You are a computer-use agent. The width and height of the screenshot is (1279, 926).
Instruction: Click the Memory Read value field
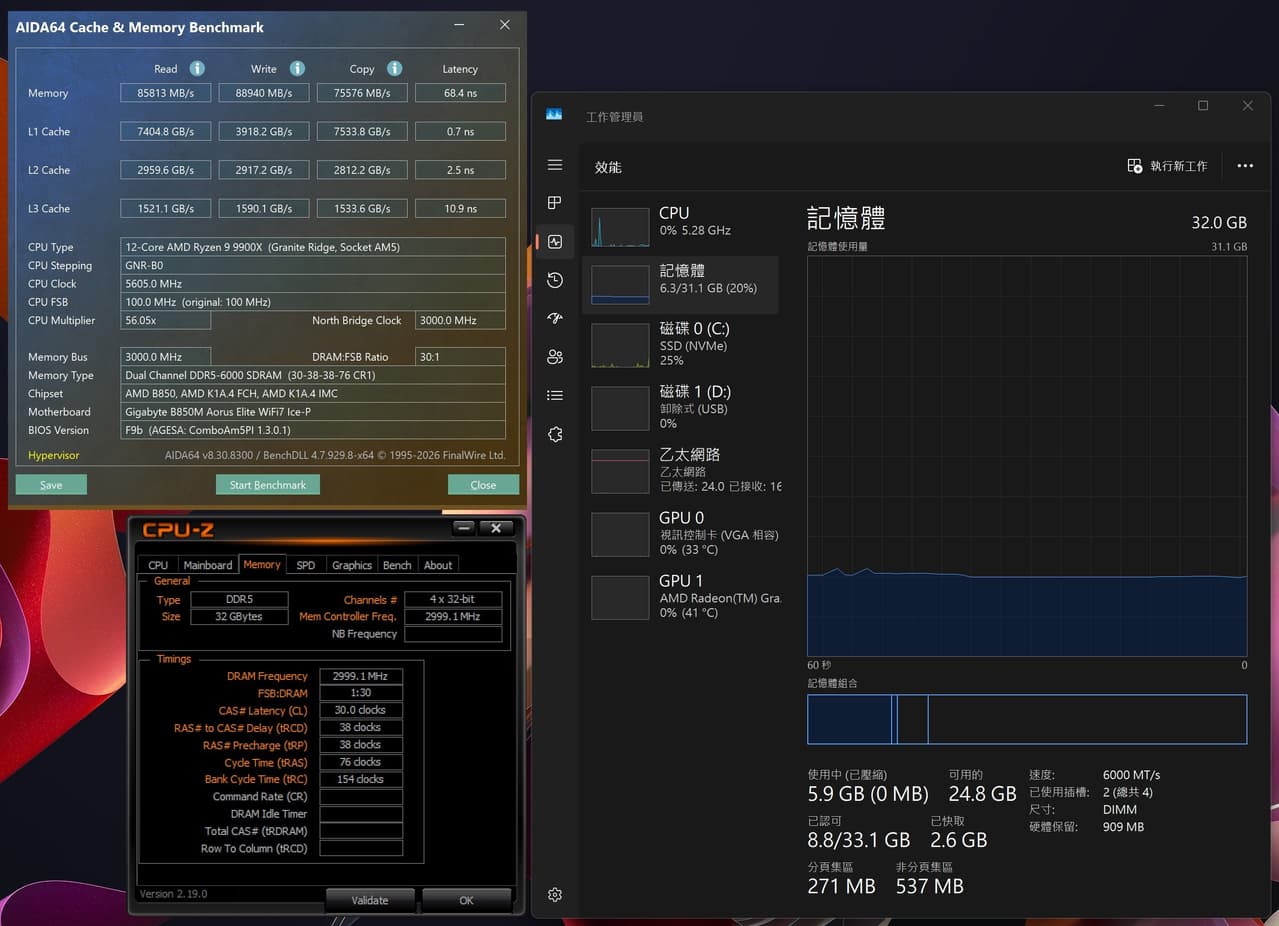point(166,93)
